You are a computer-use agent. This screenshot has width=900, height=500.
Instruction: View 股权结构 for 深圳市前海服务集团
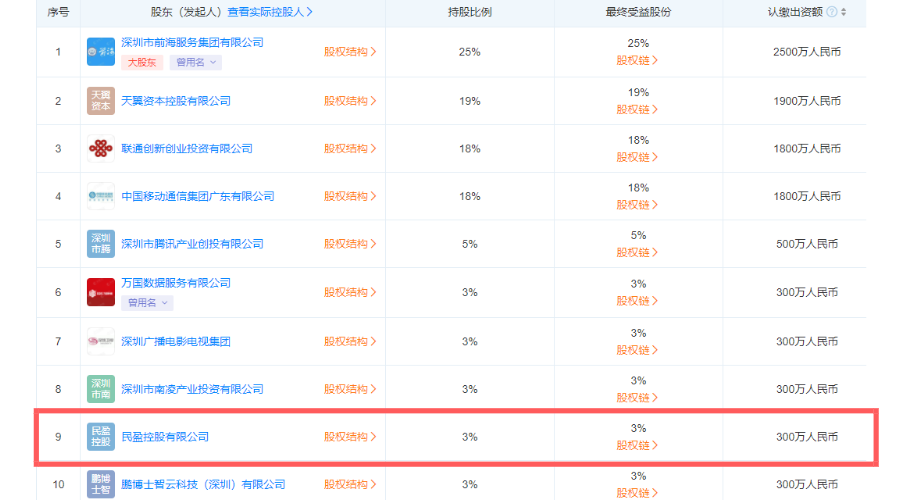350,52
